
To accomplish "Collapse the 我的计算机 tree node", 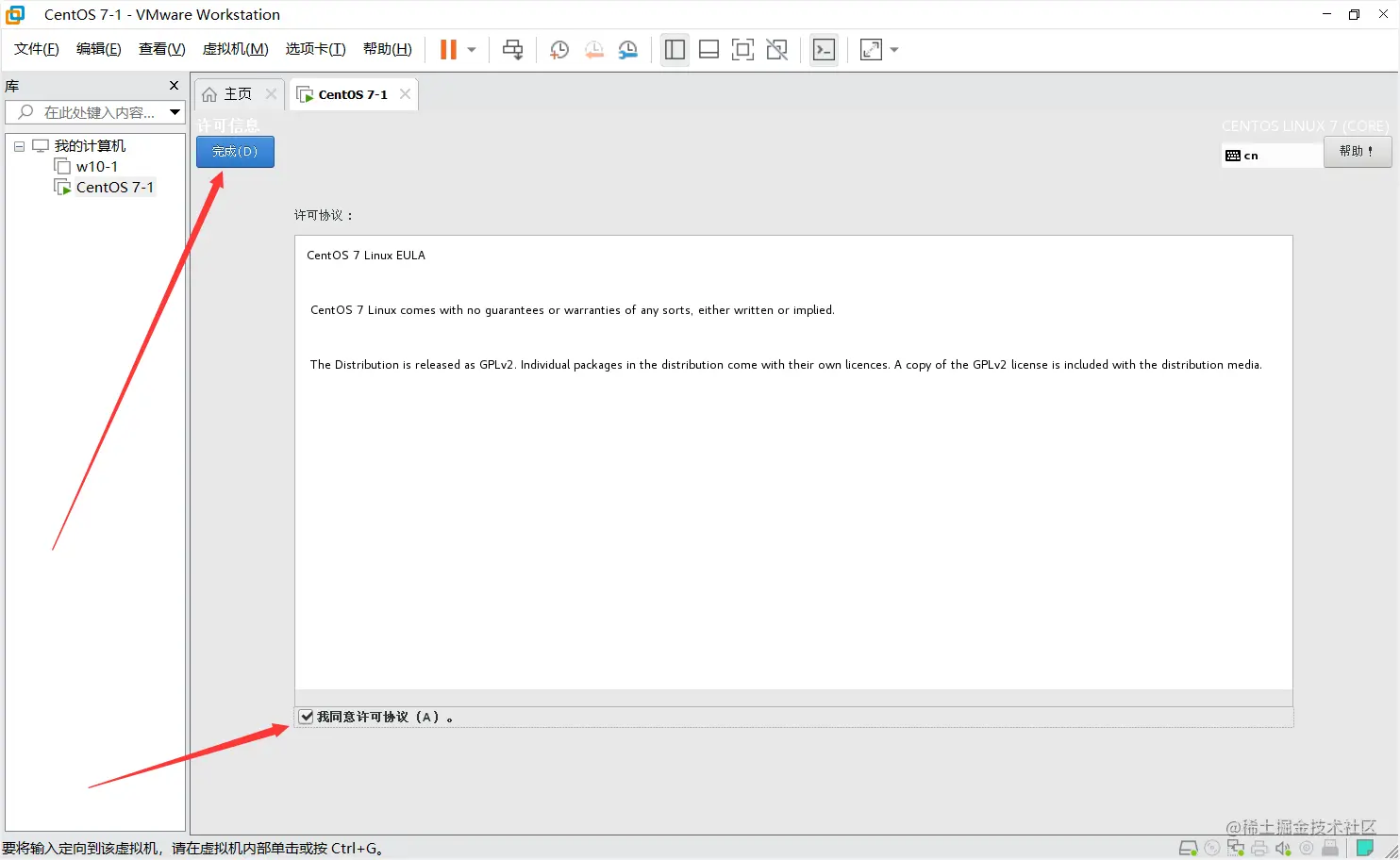I will tap(19, 146).
